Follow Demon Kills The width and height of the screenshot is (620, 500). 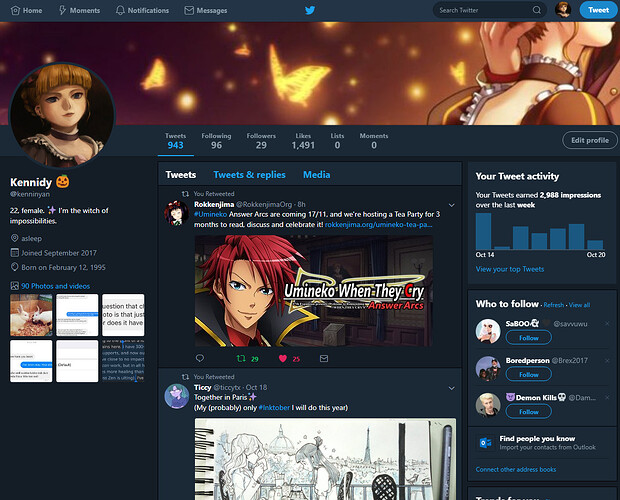(x=529, y=411)
